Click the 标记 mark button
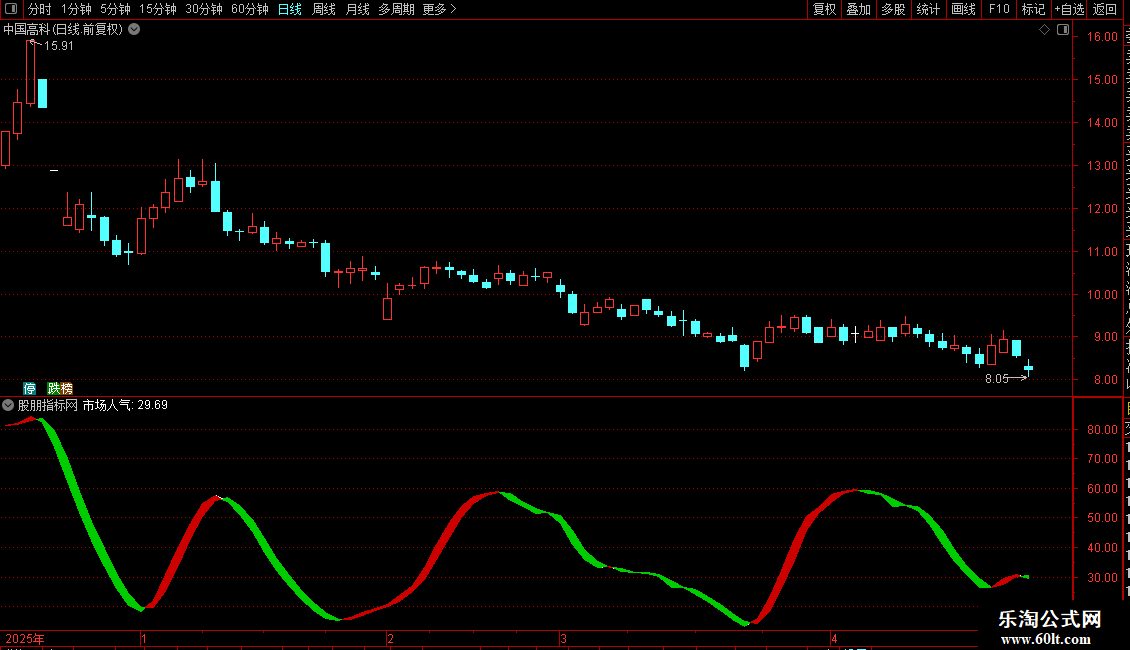The image size is (1130, 650). pos(1033,9)
